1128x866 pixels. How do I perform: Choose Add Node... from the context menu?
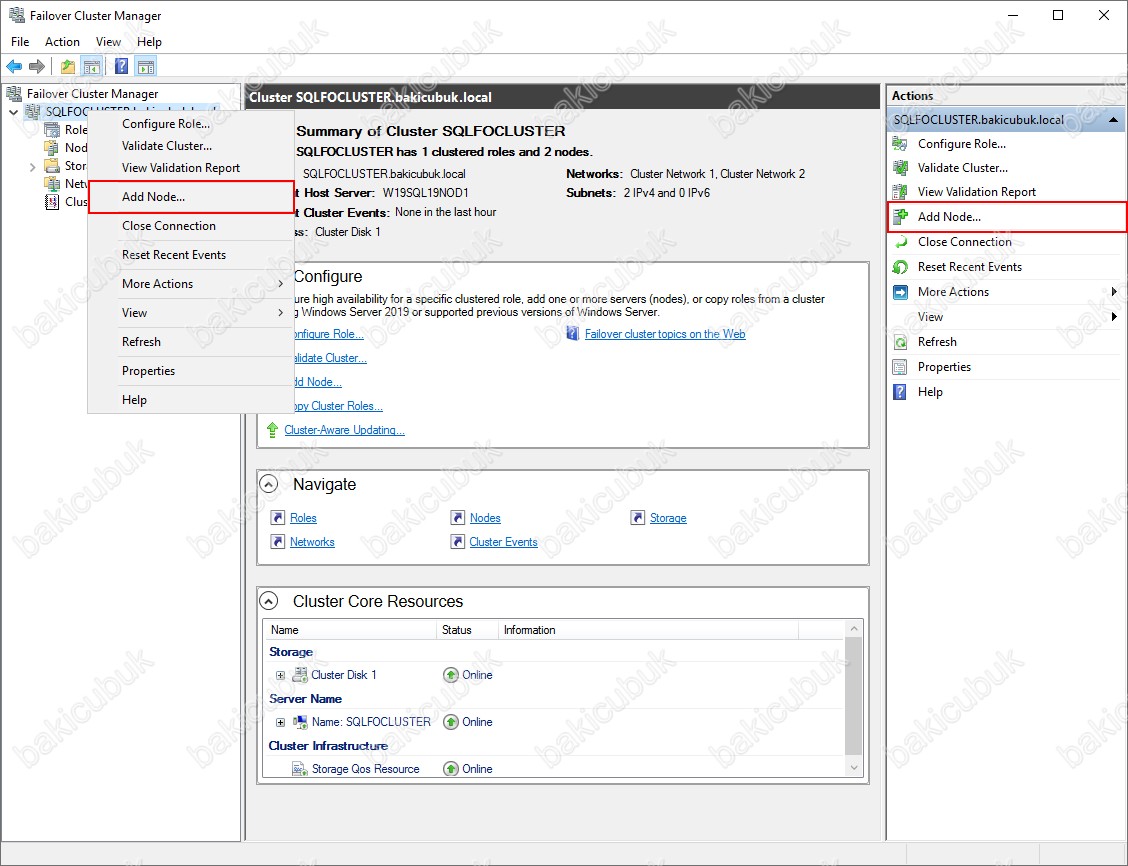pos(191,197)
